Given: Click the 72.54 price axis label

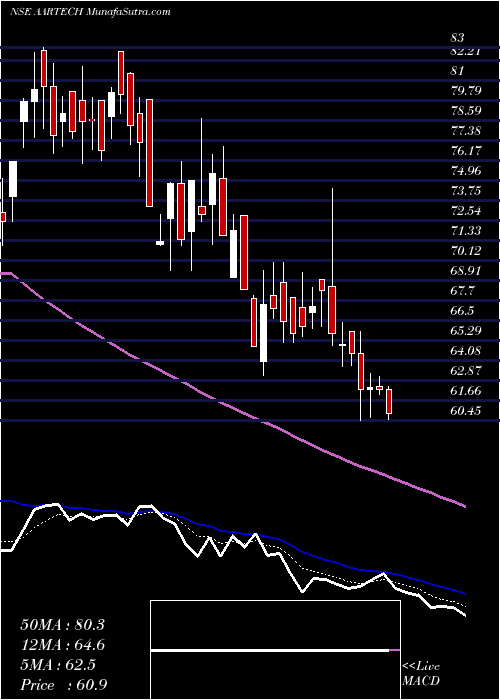Looking at the screenshot, I should pyautogui.click(x=465, y=211).
